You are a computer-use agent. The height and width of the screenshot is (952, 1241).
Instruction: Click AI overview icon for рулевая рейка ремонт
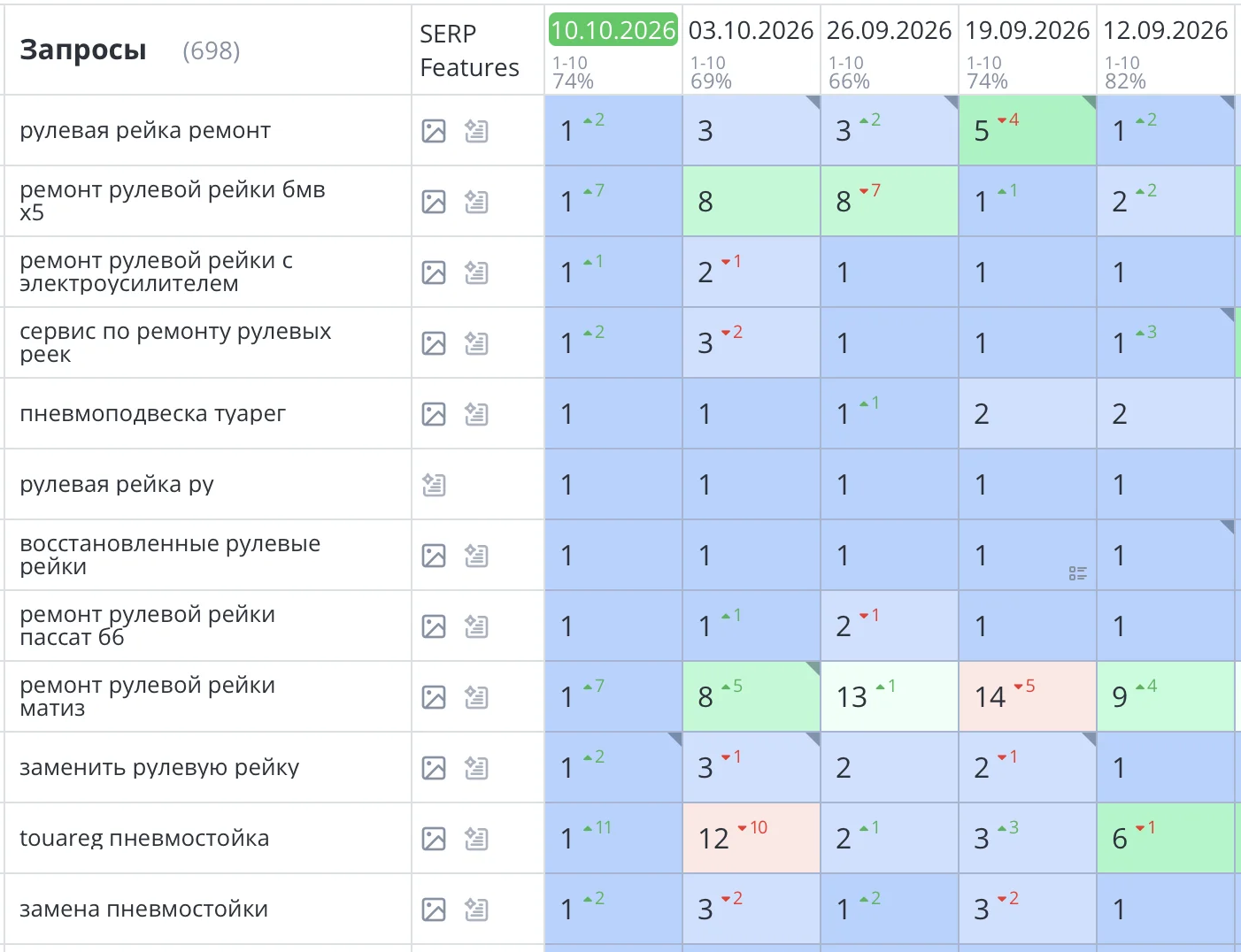click(476, 131)
